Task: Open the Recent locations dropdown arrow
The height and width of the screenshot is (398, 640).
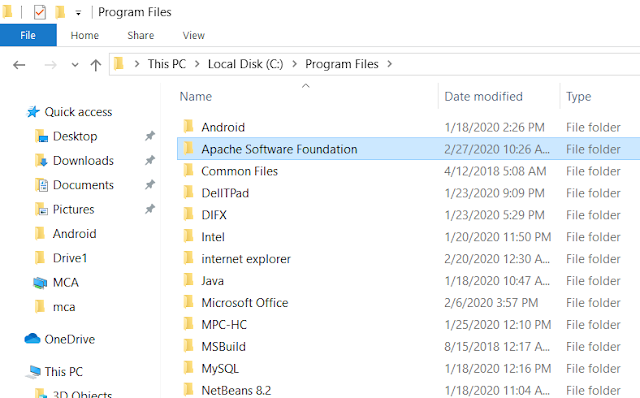Action: pos(75,64)
